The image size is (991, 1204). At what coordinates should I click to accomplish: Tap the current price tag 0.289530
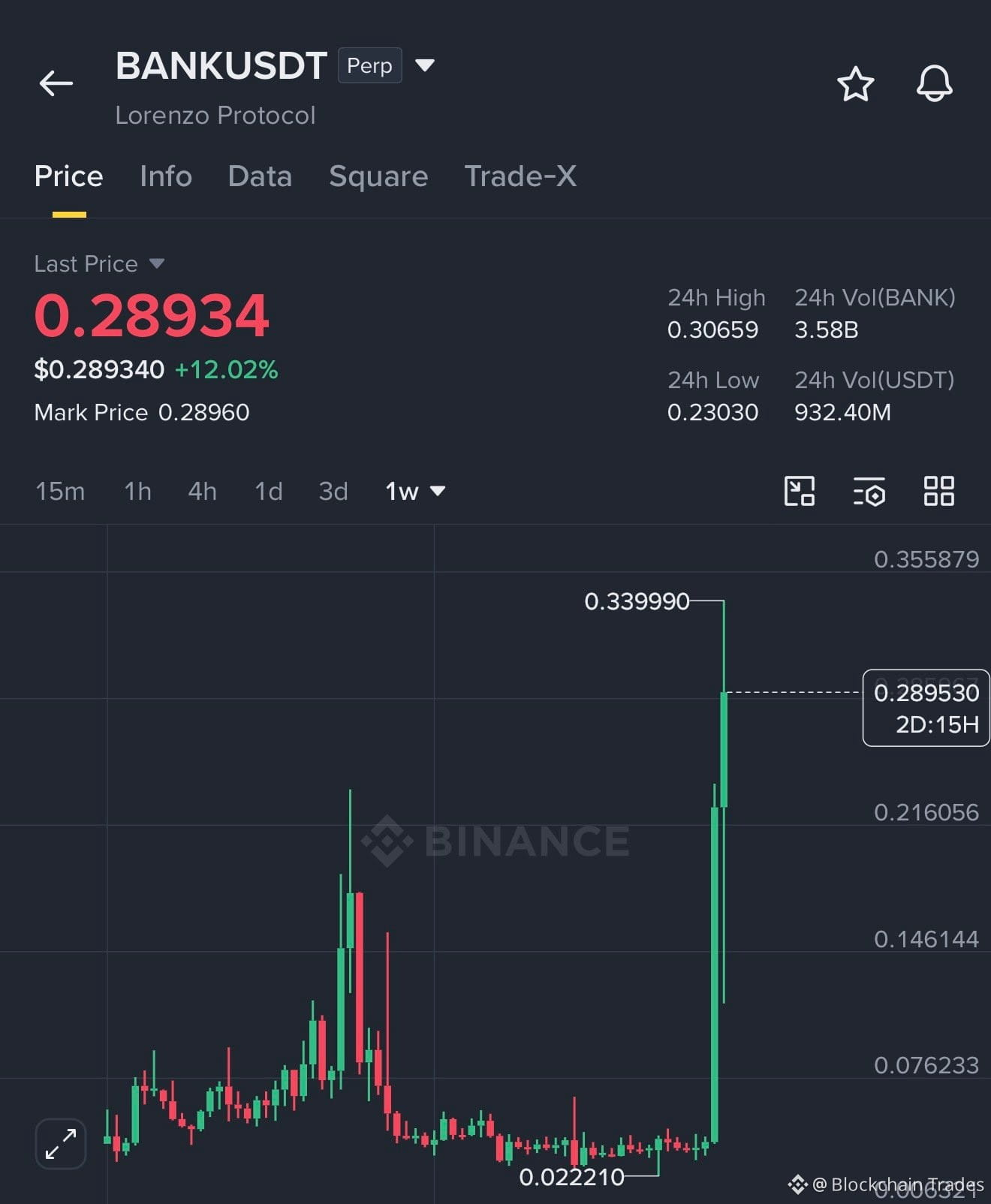(x=926, y=708)
